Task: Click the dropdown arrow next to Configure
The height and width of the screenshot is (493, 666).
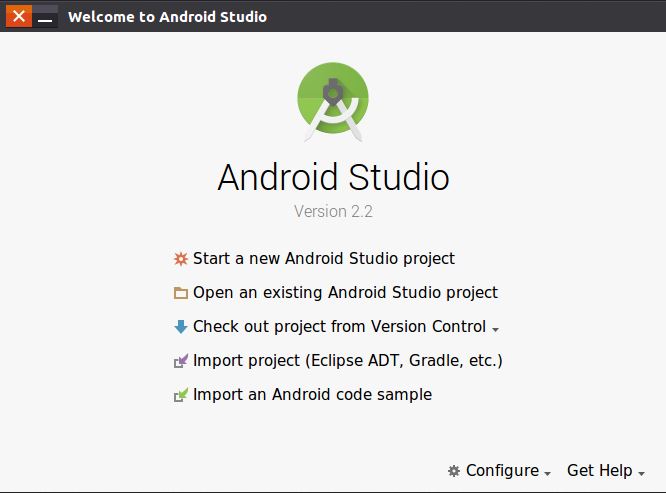Action: 547,473
